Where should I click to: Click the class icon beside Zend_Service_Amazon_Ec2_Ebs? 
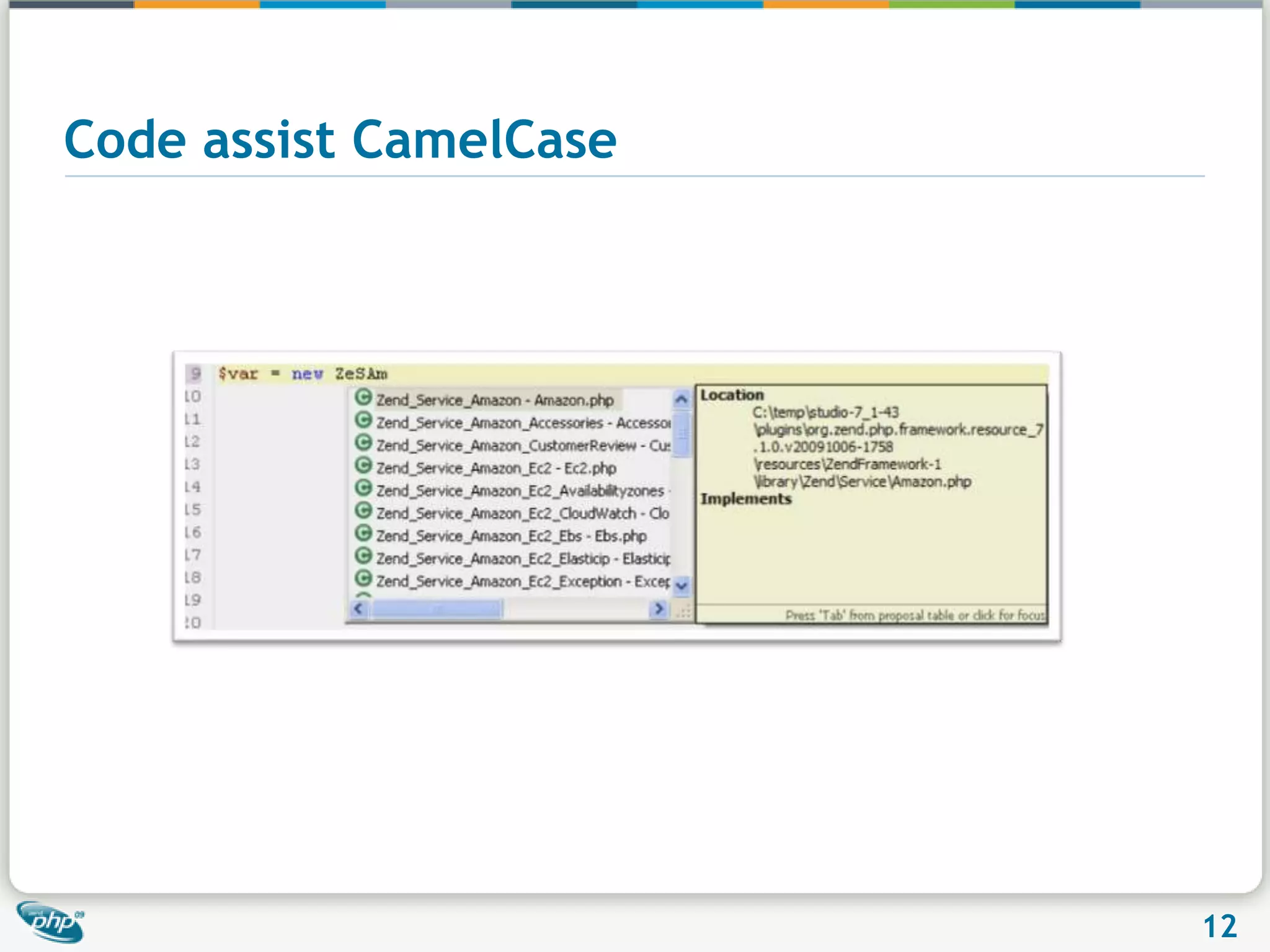tap(363, 533)
